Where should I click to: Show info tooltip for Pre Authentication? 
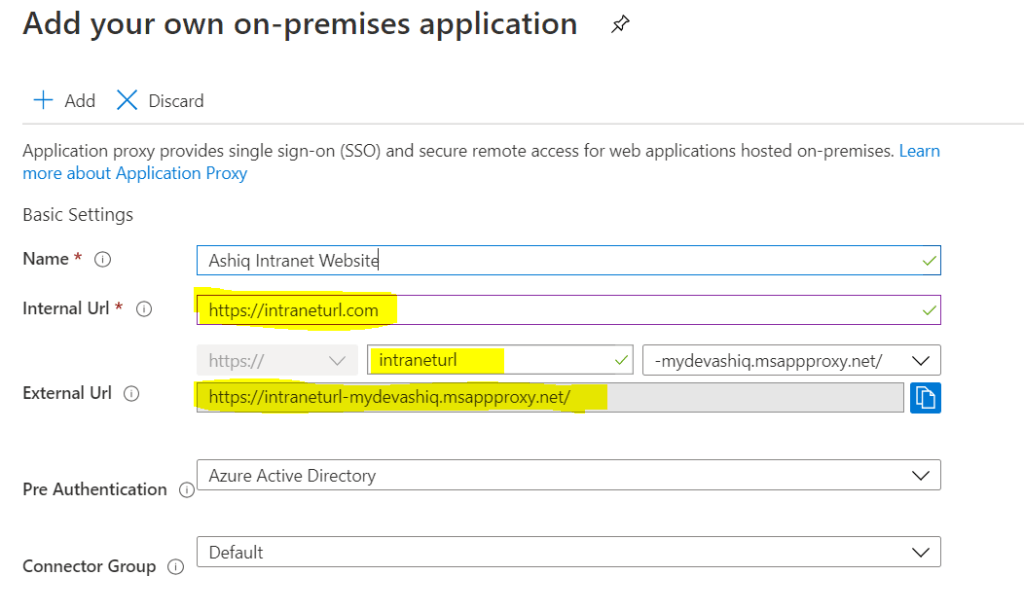pos(186,490)
